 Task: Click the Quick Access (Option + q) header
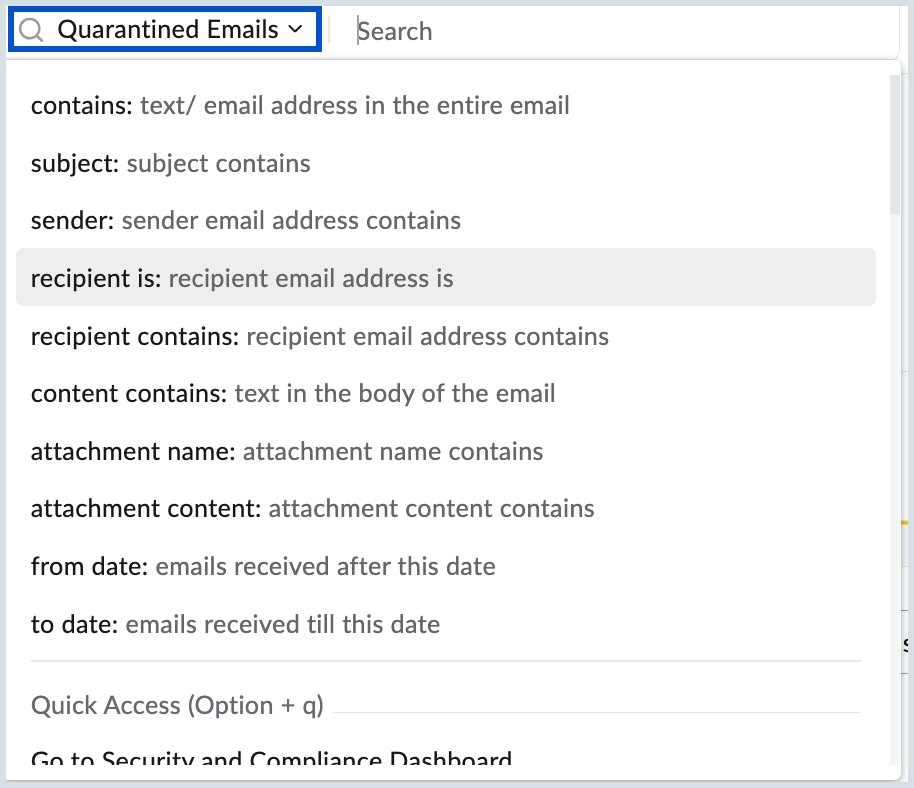177,706
